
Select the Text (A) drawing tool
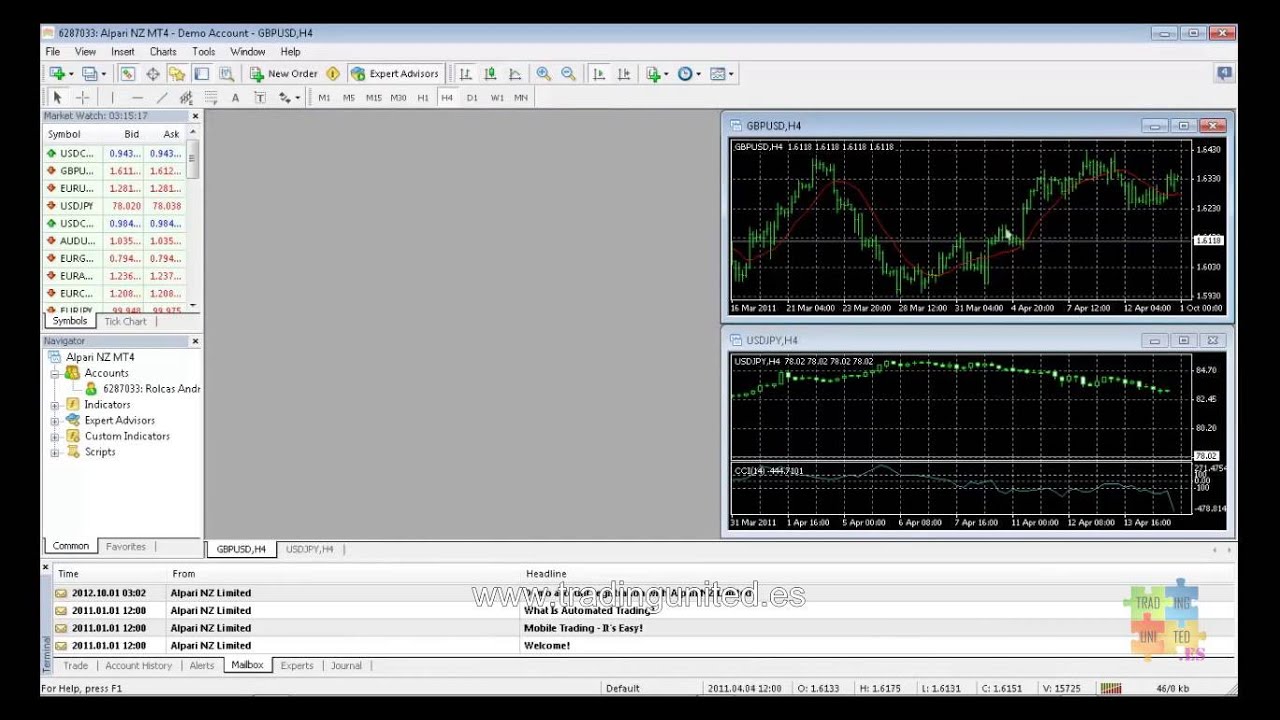(x=235, y=97)
